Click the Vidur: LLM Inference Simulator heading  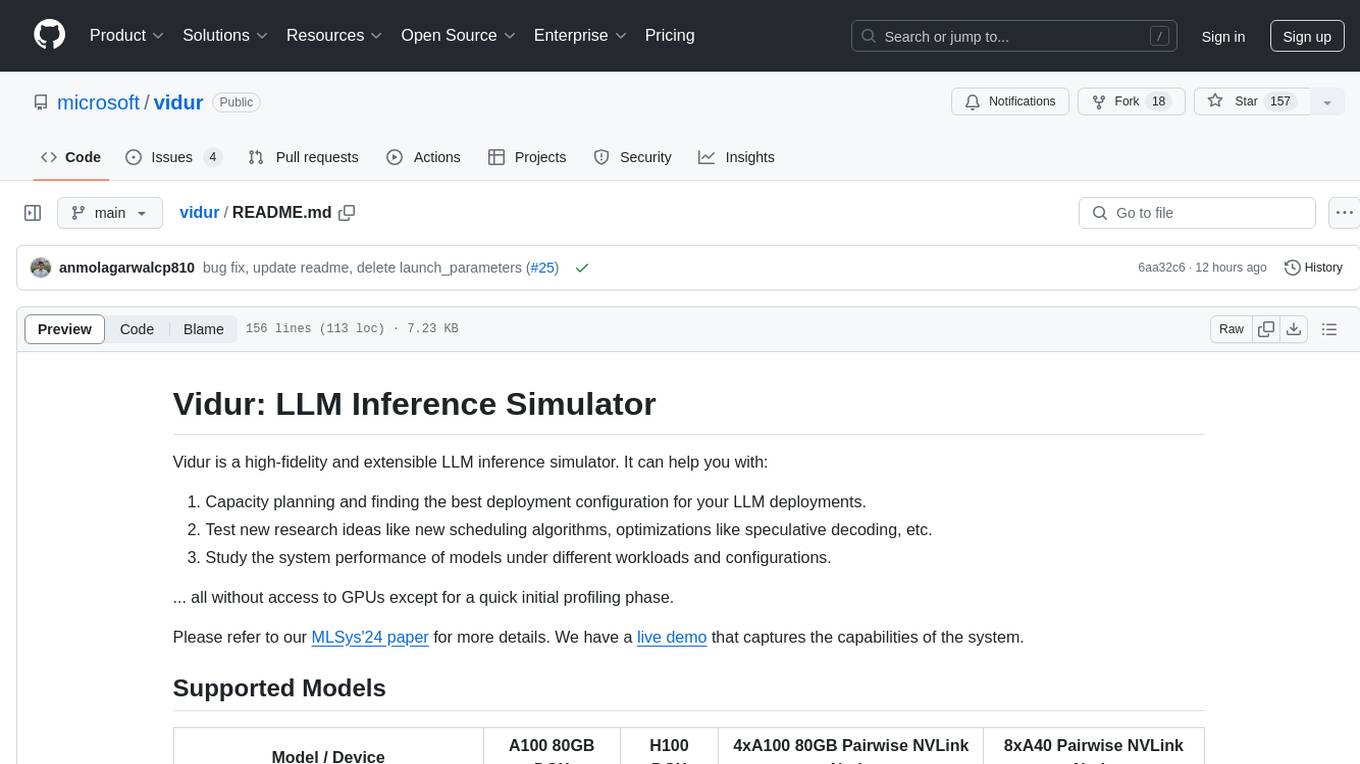(414, 403)
